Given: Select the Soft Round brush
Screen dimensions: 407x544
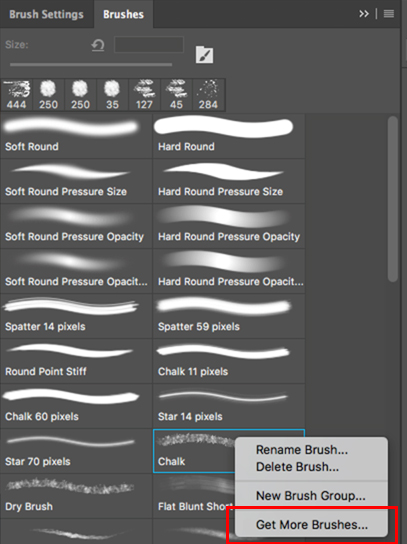Looking at the screenshot, I should click(76, 136).
